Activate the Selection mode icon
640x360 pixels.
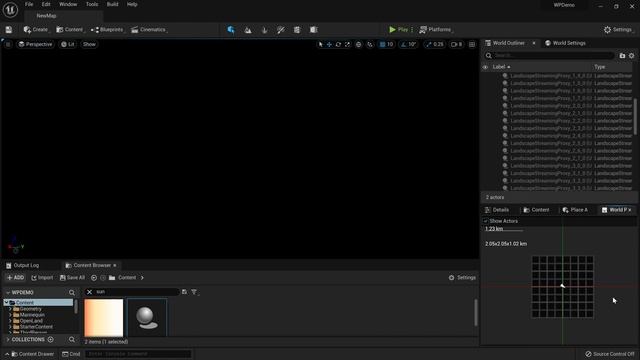click(x=231, y=30)
